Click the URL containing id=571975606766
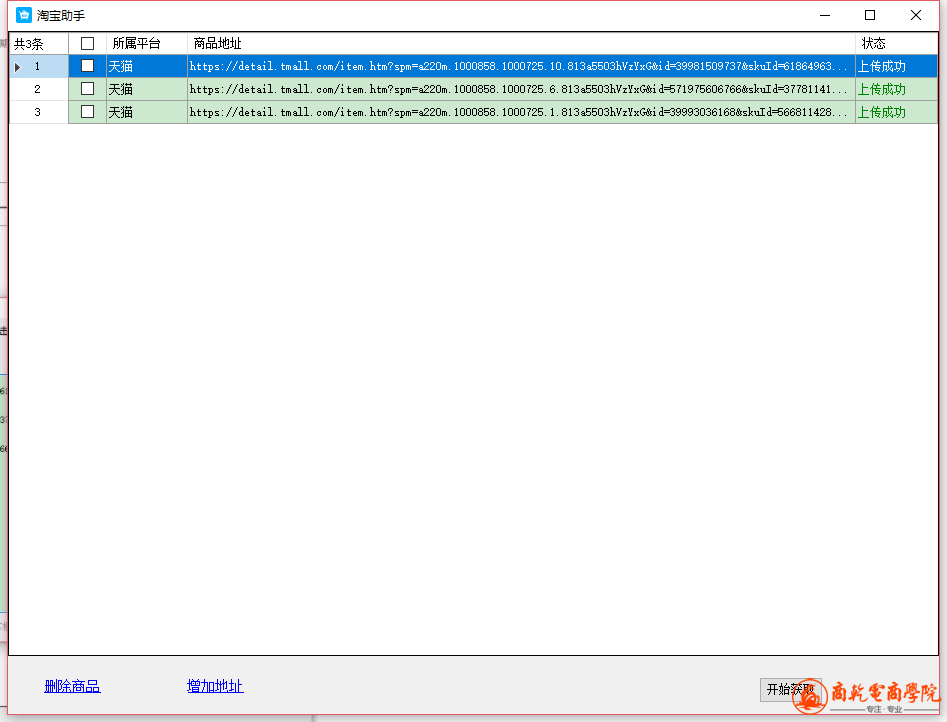The image size is (947, 722). tap(521, 89)
